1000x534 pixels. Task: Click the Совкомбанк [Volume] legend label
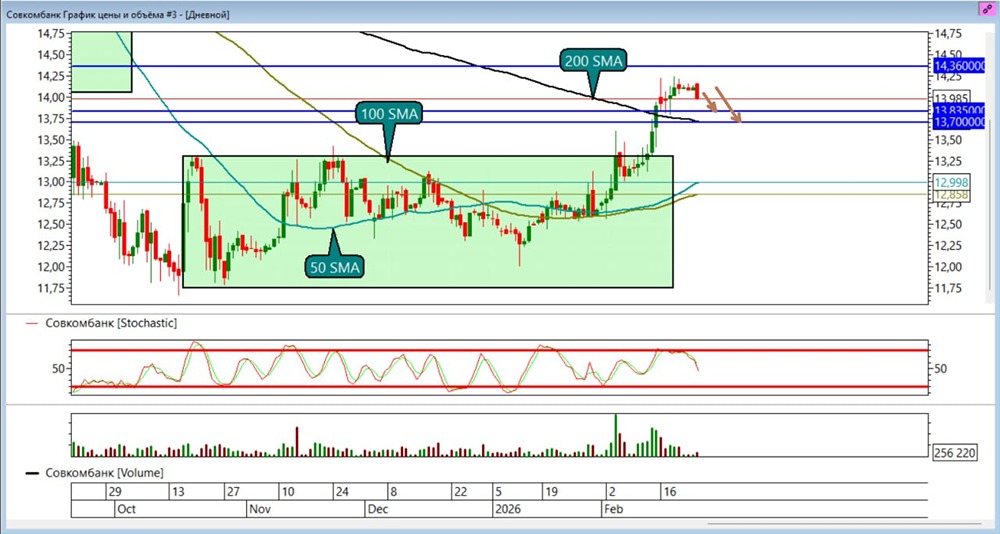[104, 473]
